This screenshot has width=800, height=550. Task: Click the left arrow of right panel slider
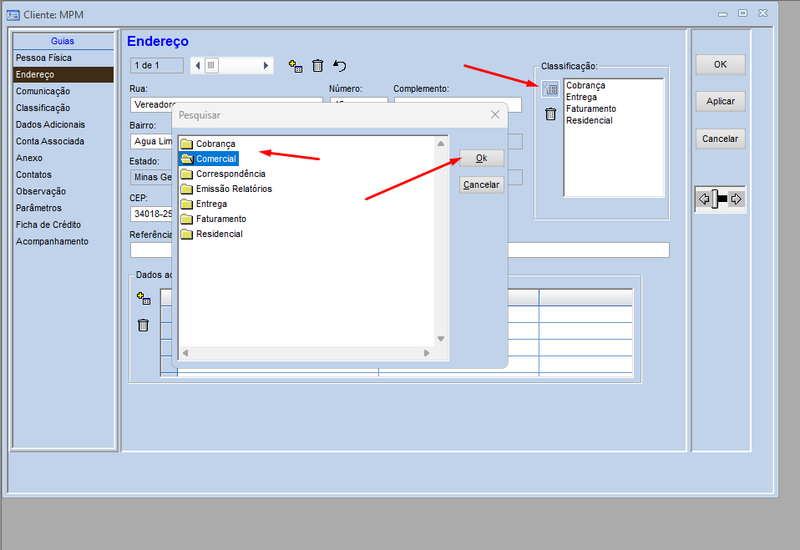click(704, 199)
